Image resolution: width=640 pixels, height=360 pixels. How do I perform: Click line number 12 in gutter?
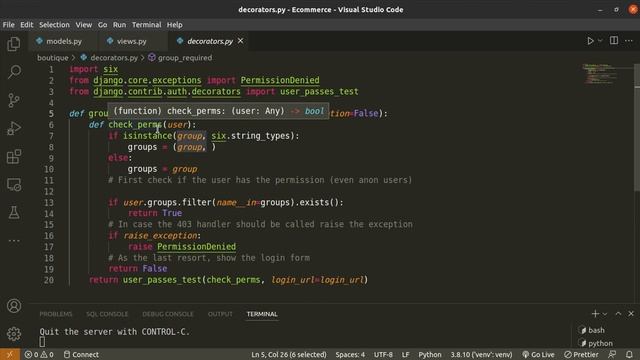coord(49,191)
